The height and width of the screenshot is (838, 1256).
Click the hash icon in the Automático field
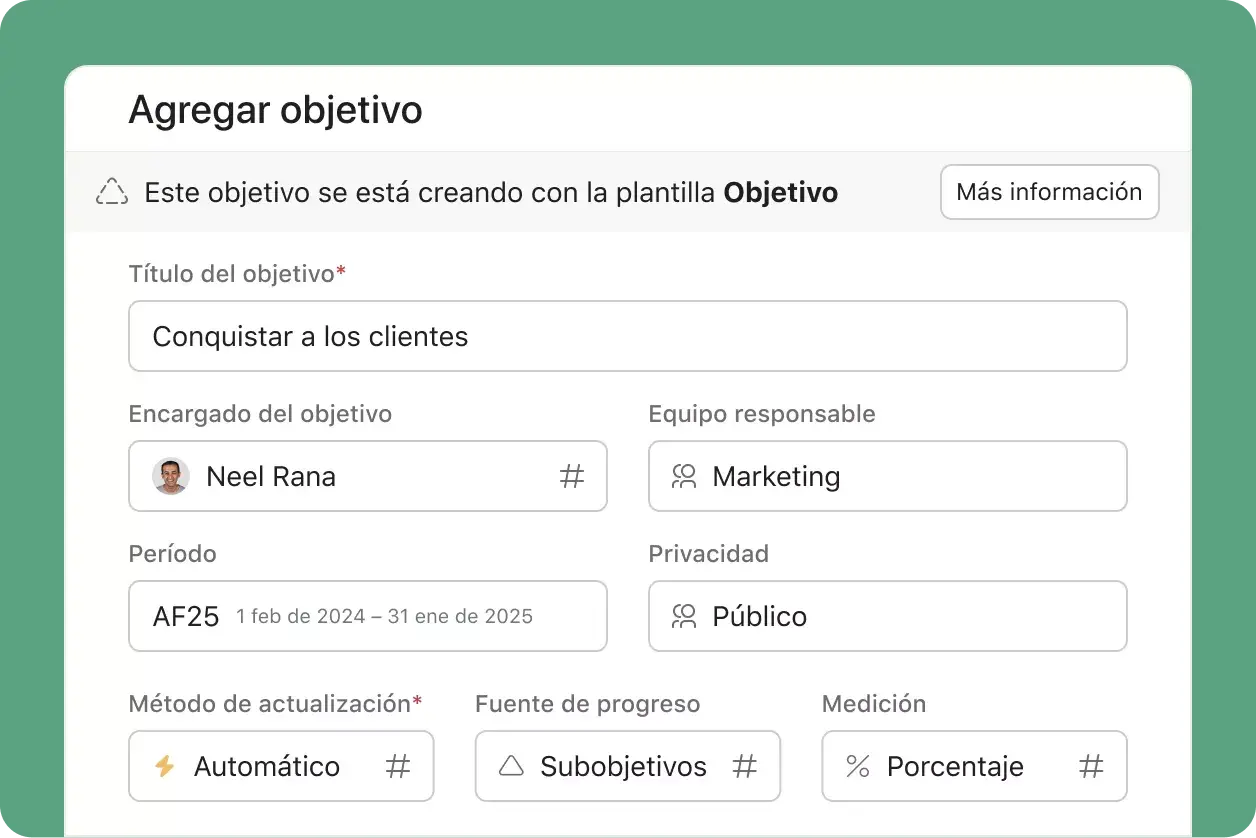[398, 767]
